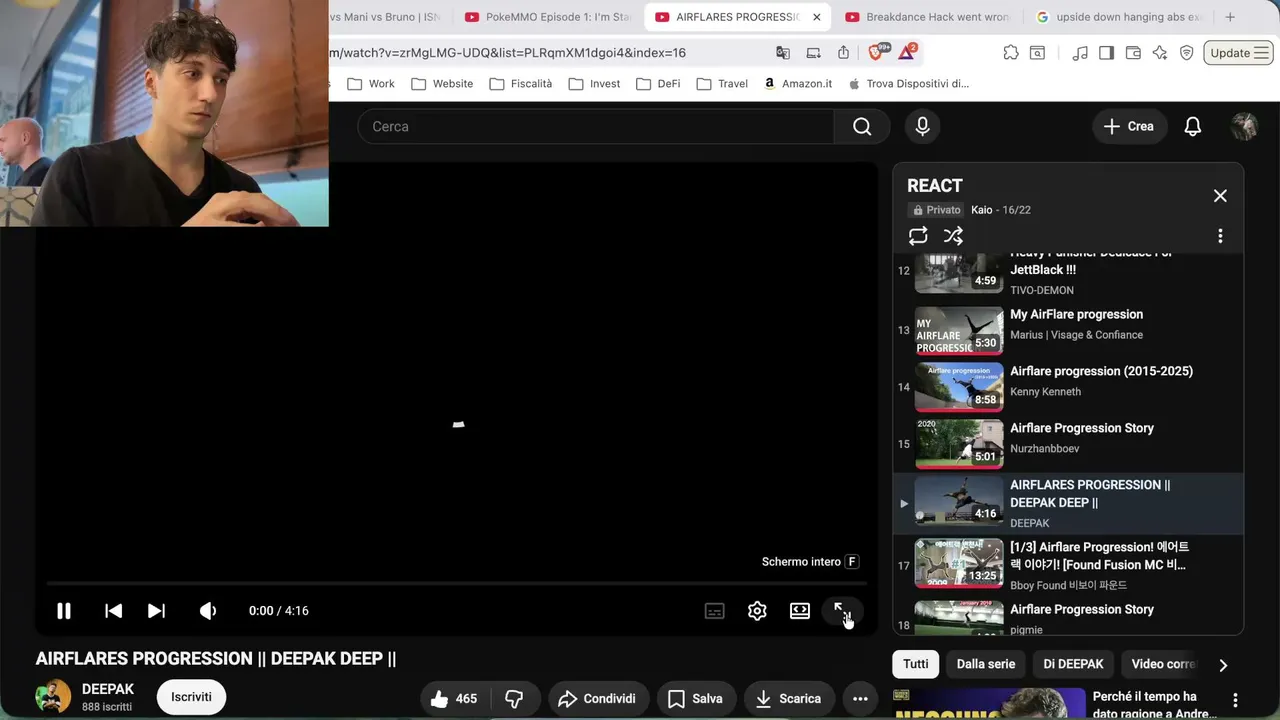The image size is (1280, 720).
Task: Open the Work bookmarks folder
Action: click(x=371, y=84)
